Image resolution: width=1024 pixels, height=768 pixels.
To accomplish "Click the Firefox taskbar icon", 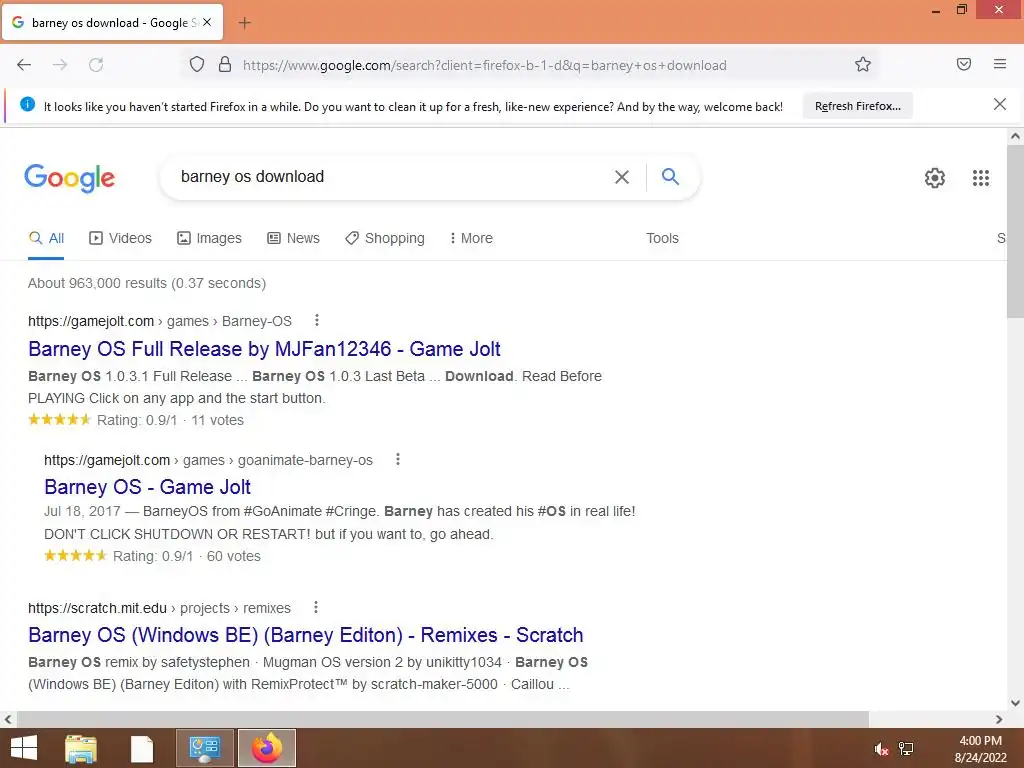I will point(266,748).
